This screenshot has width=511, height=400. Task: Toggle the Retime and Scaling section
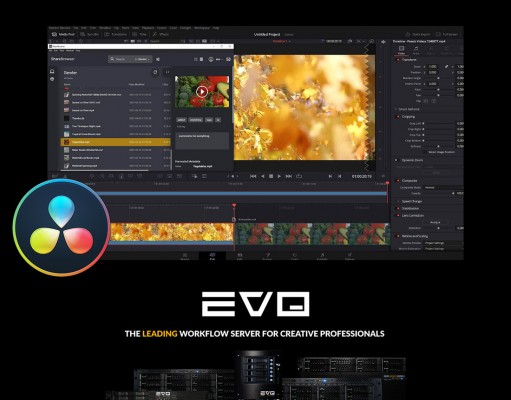(x=398, y=236)
